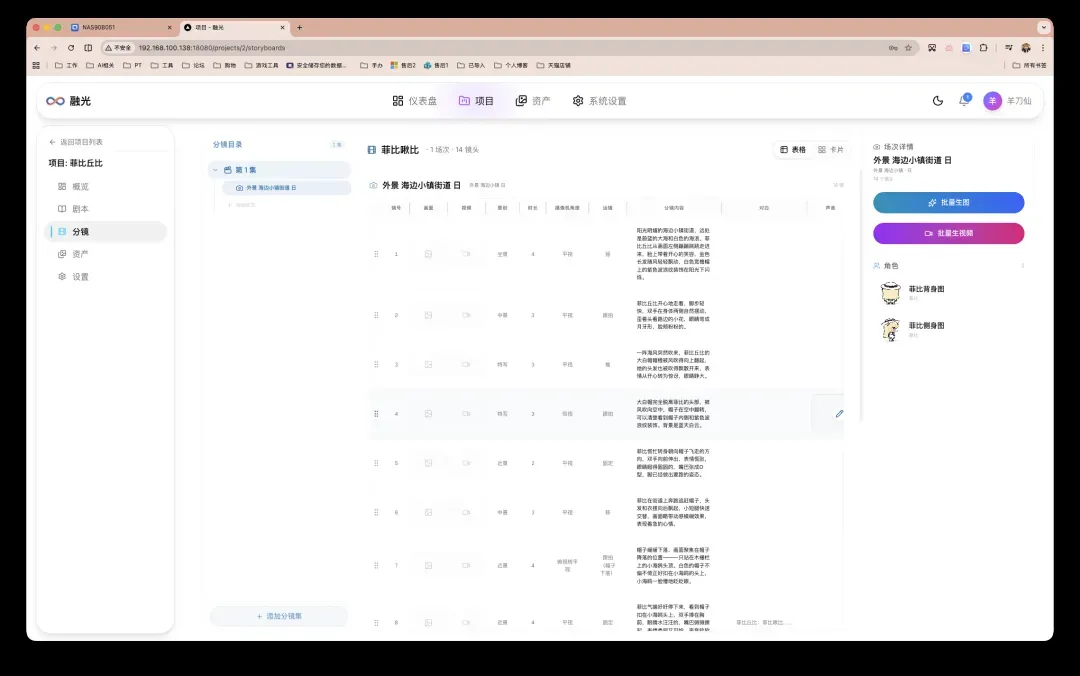Switch to 表格 table view
Image resolution: width=1080 pixels, height=676 pixels.
pos(793,150)
